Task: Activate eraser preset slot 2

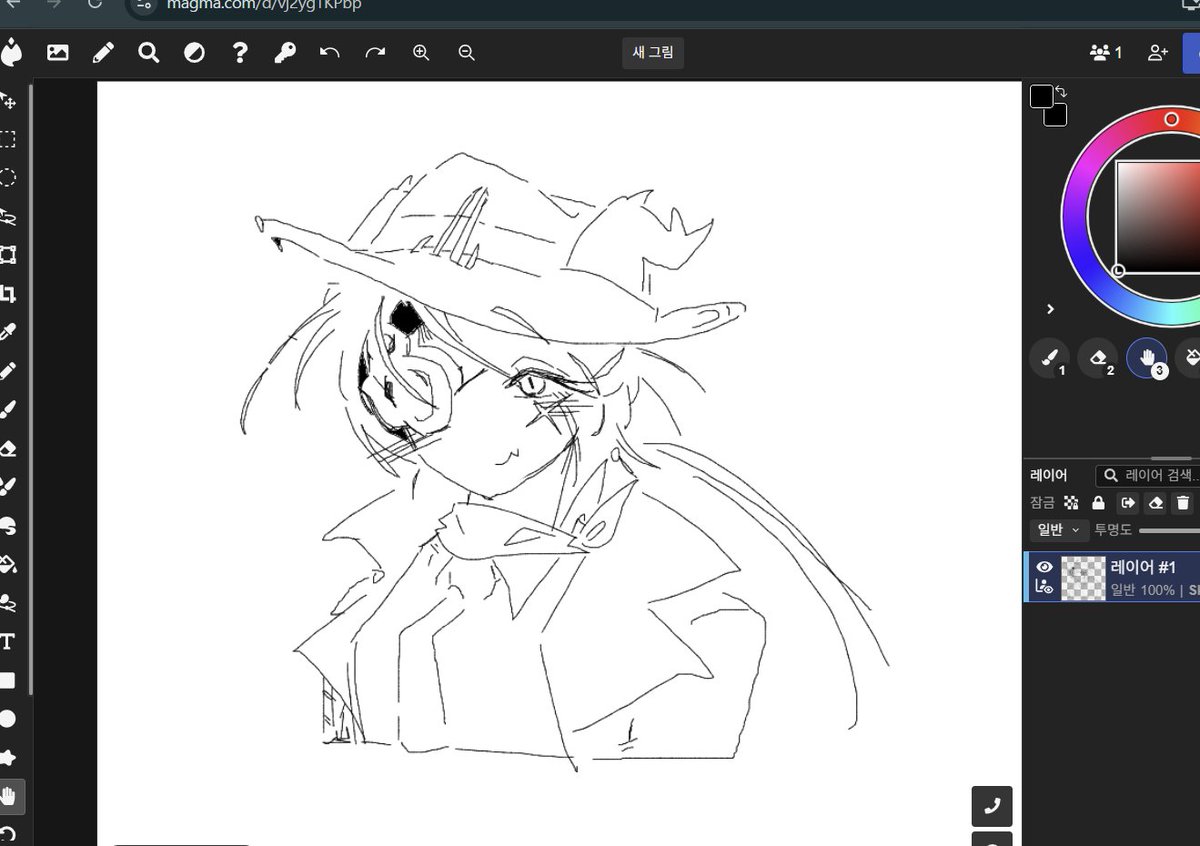Action: tap(1098, 358)
